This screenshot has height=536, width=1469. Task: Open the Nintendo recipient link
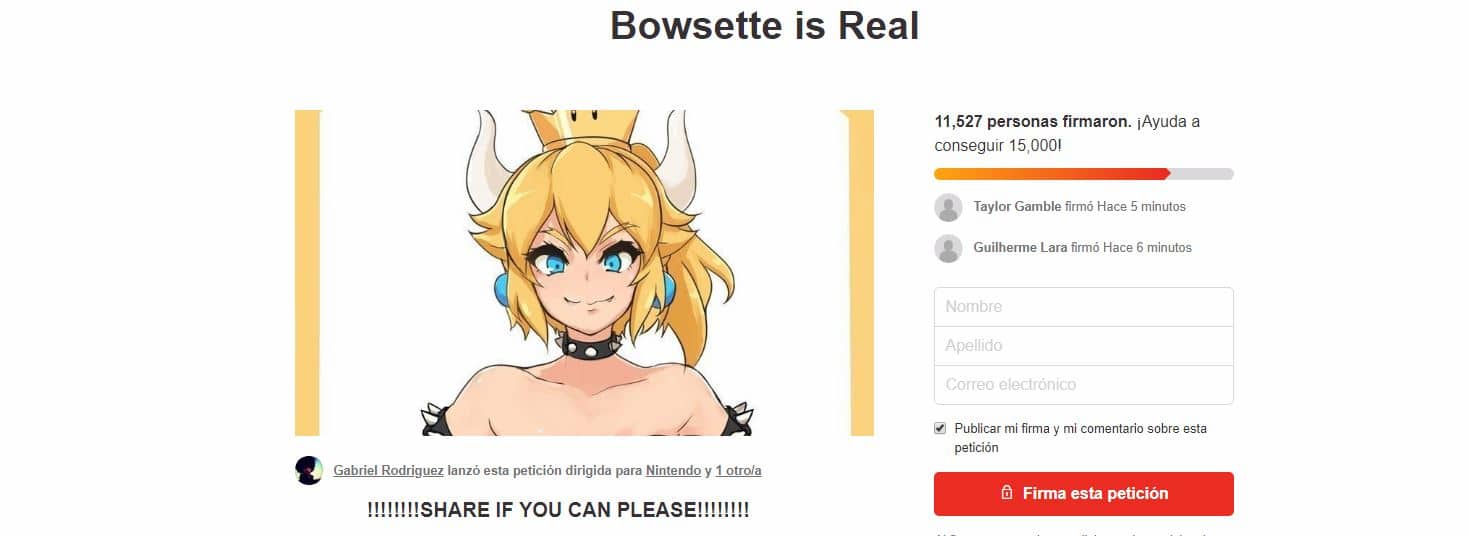point(673,470)
